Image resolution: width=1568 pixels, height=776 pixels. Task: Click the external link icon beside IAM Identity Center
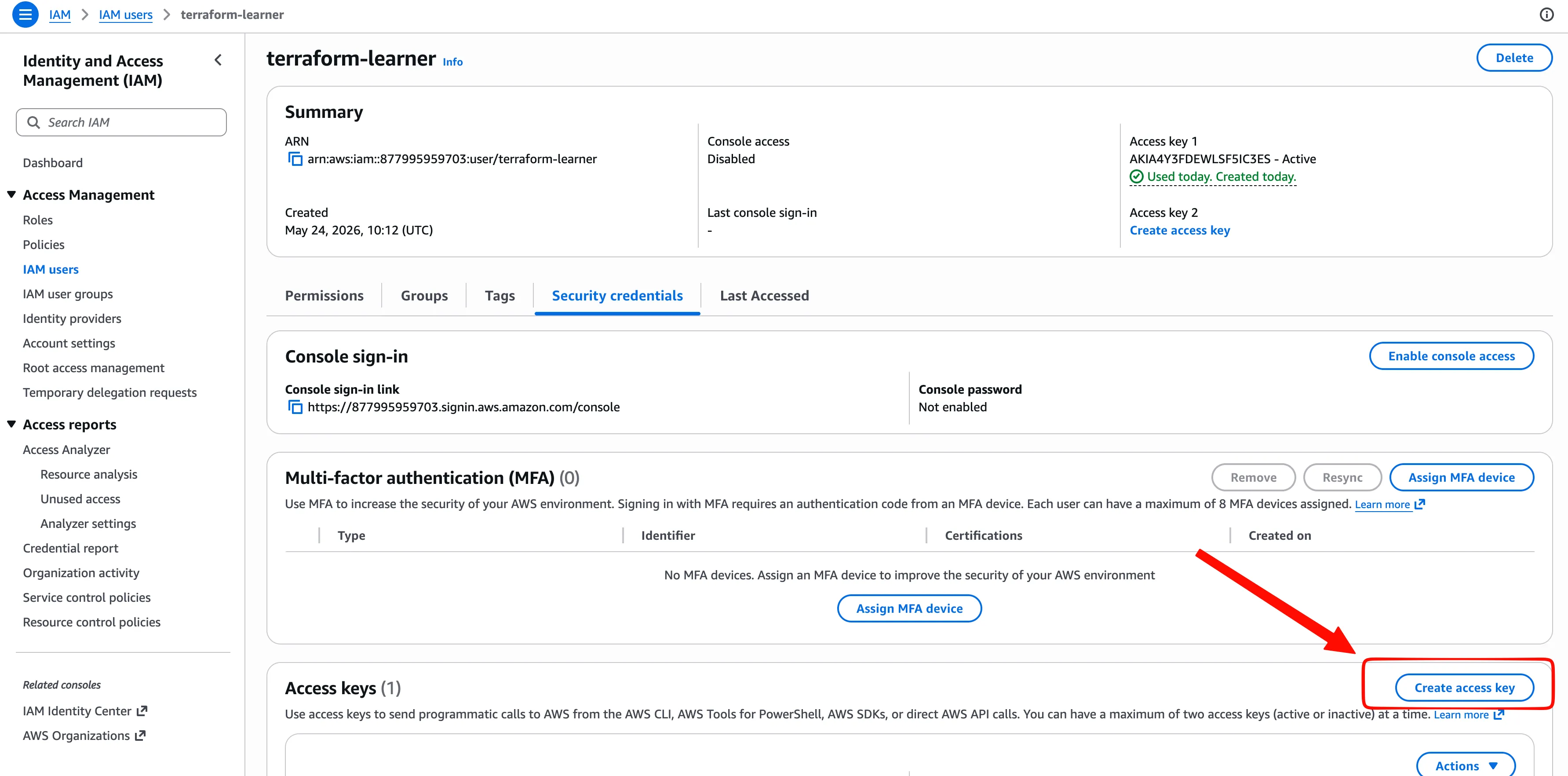click(x=142, y=711)
